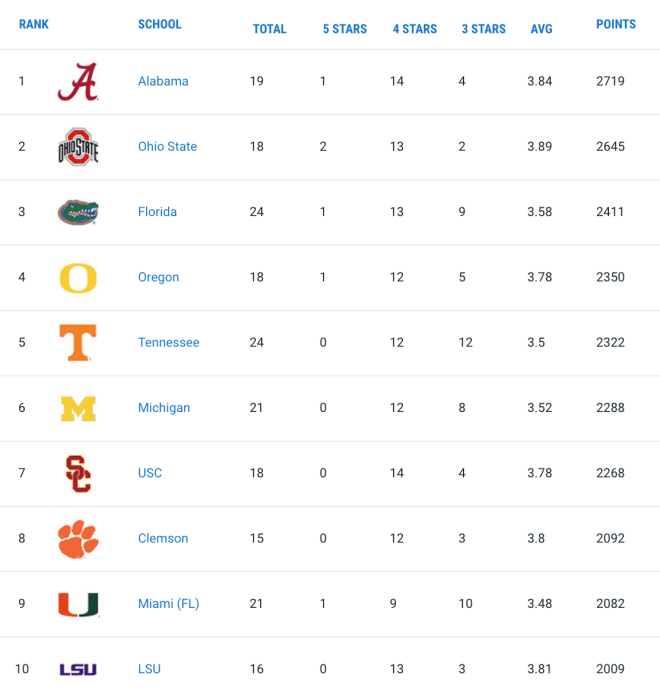Screen dimensions: 660x697
Task: Click the LSU purple logo
Action: (78, 669)
